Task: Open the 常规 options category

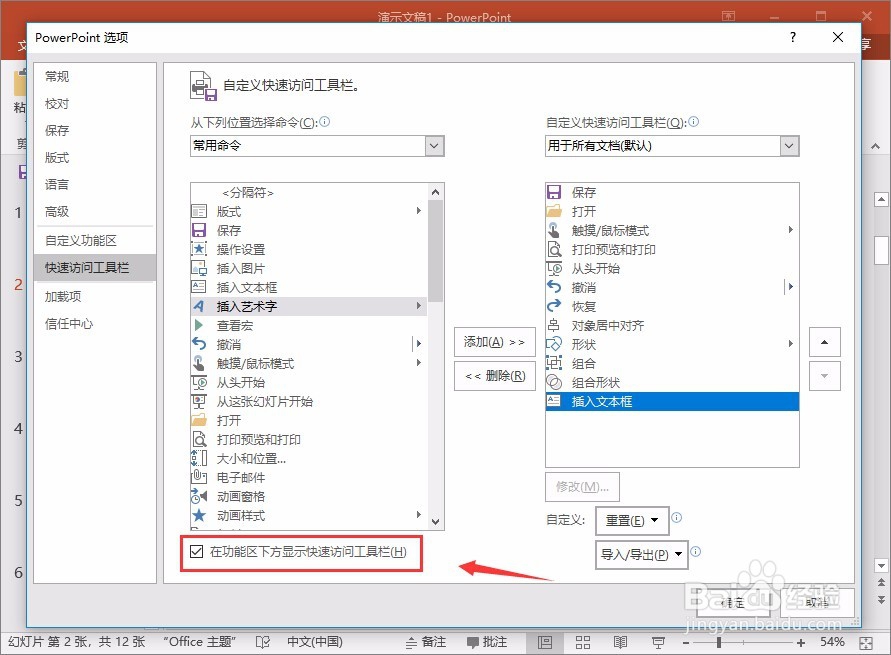Action: pyautogui.click(x=57, y=76)
